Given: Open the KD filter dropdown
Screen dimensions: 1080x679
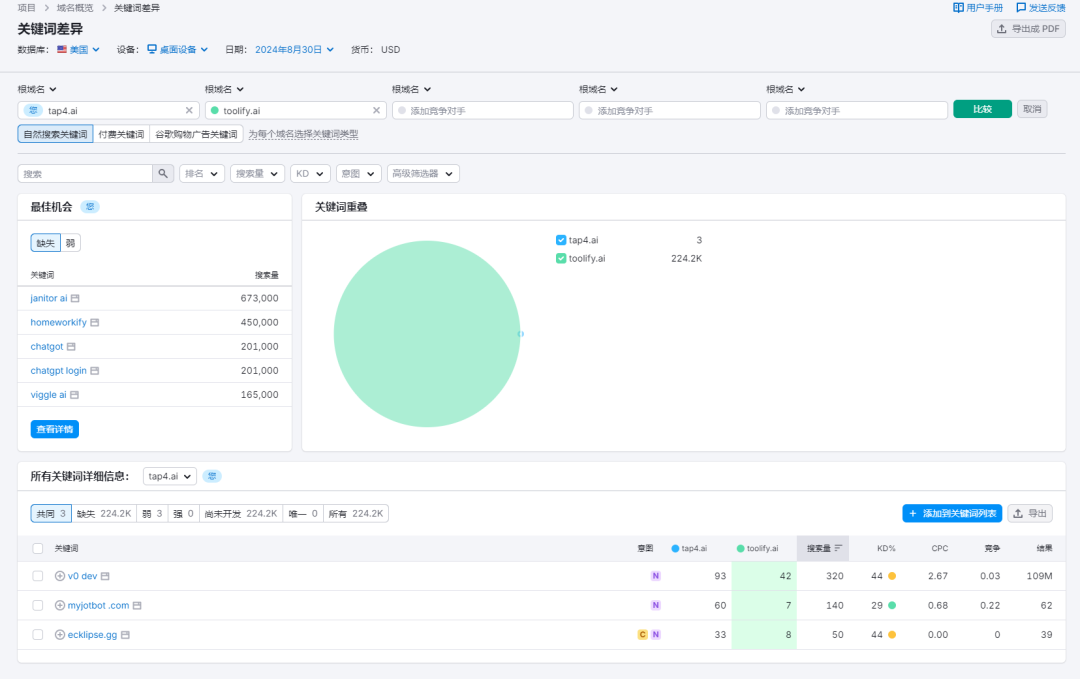Looking at the screenshot, I should [x=310, y=174].
